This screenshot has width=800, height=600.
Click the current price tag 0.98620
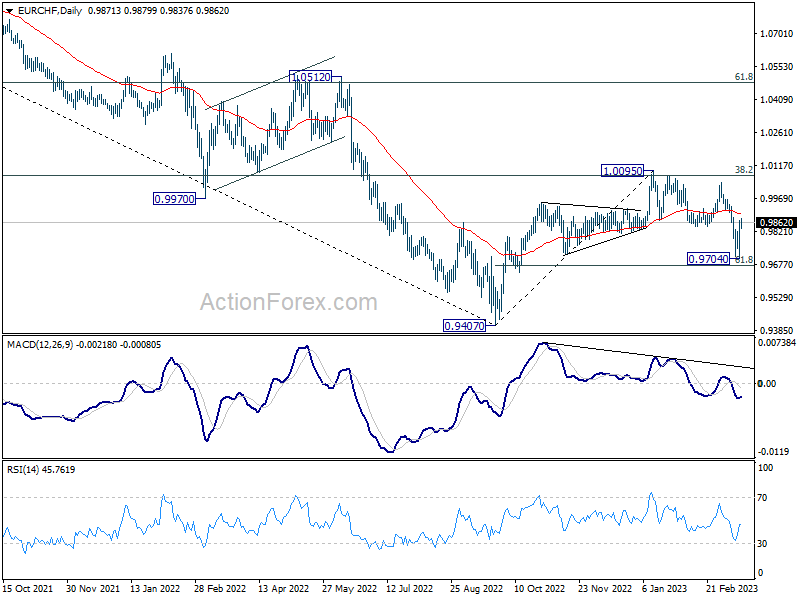point(777,222)
